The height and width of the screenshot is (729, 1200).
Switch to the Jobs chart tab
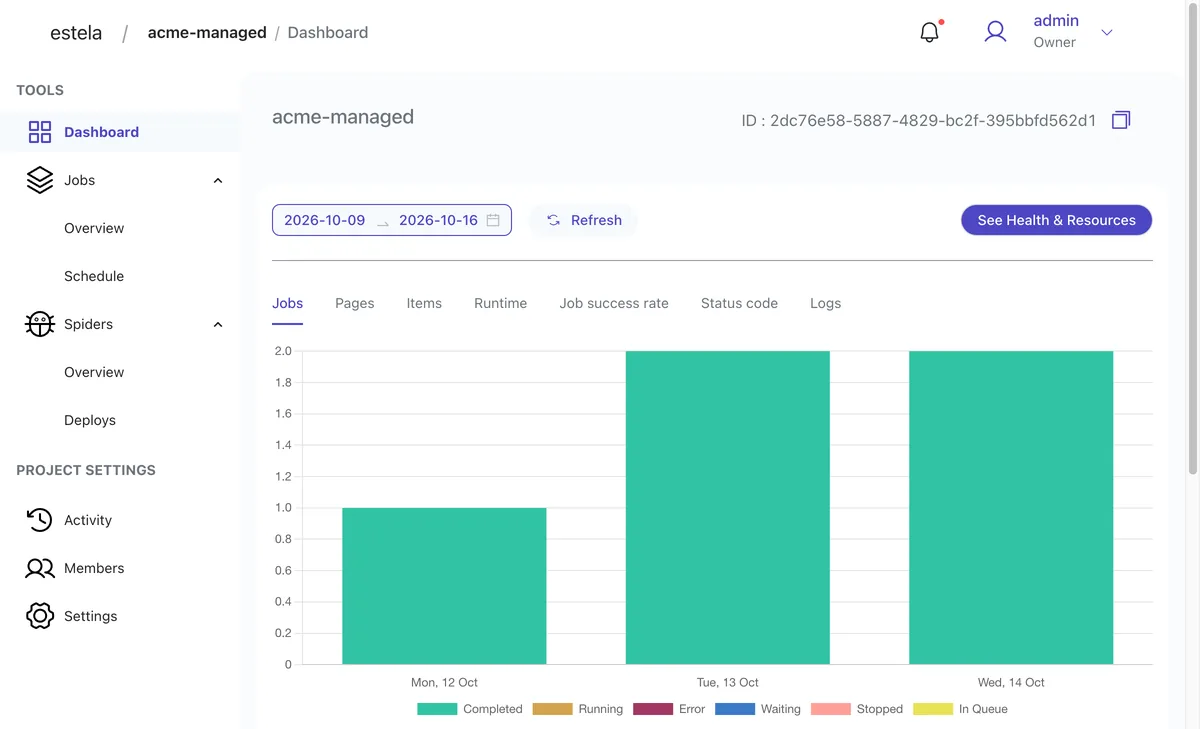point(287,303)
